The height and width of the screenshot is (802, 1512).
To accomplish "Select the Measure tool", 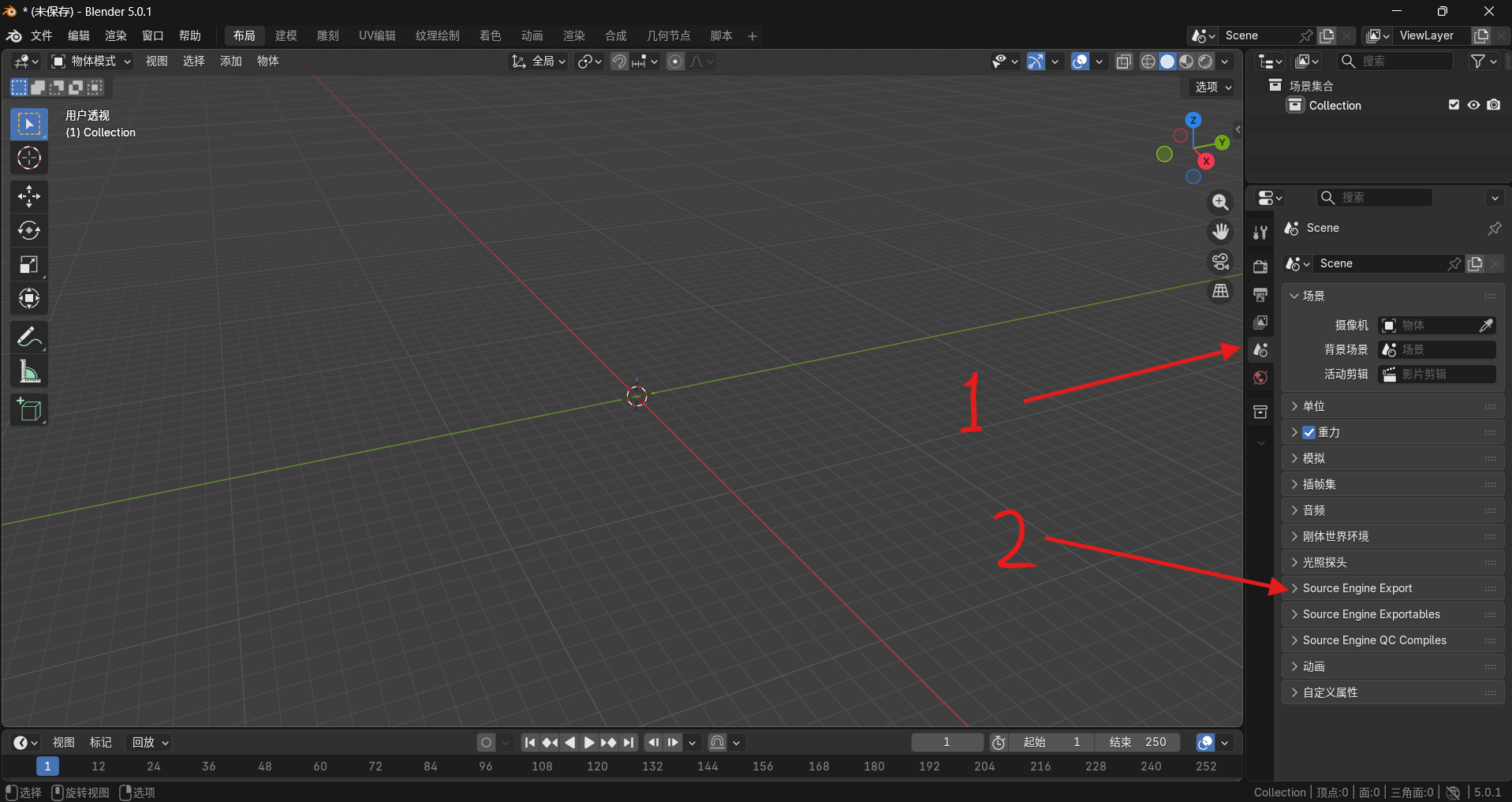I will [29, 372].
